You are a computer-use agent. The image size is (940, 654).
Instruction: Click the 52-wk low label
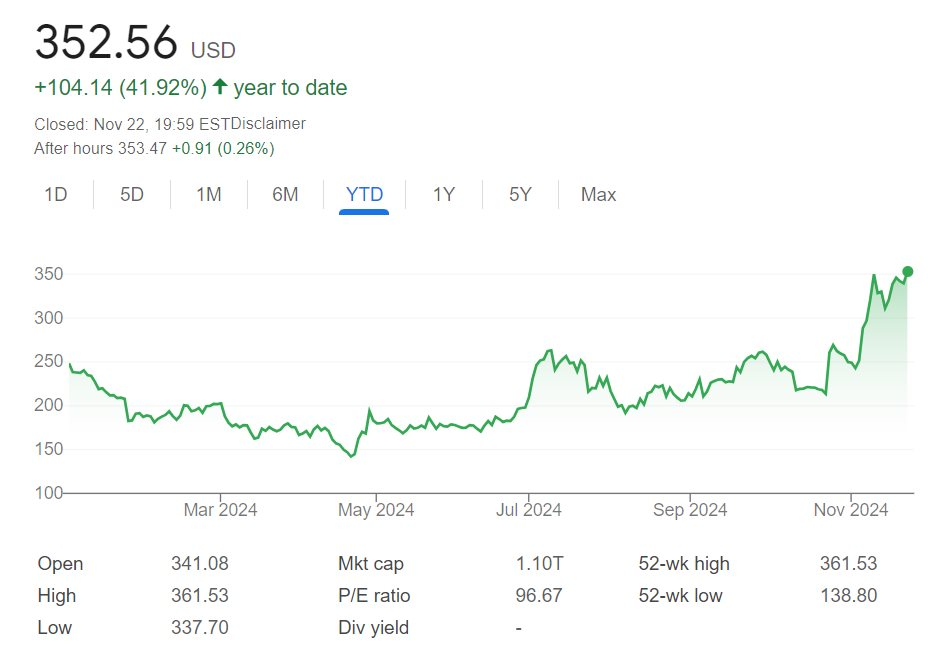680,596
